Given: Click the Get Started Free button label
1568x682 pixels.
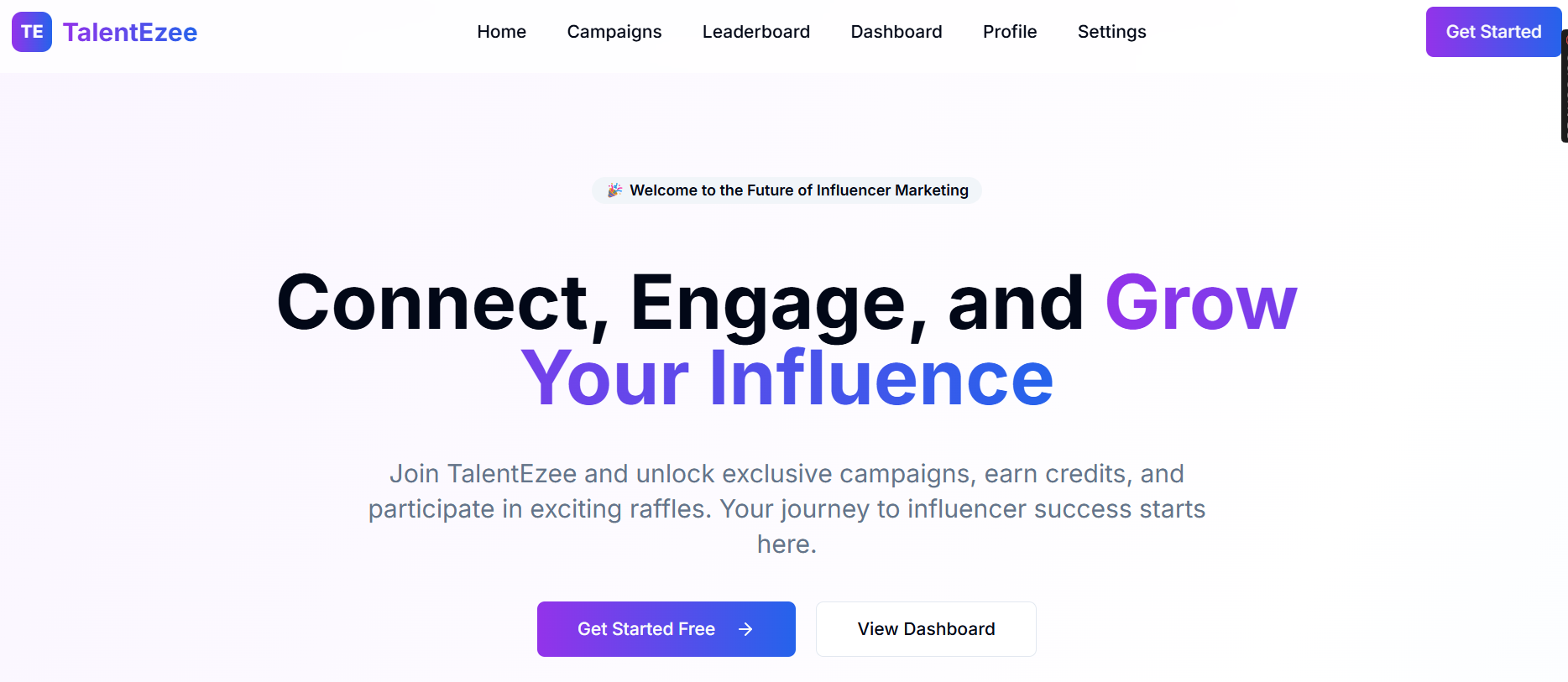Looking at the screenshot, I should (x=645, y=629).
